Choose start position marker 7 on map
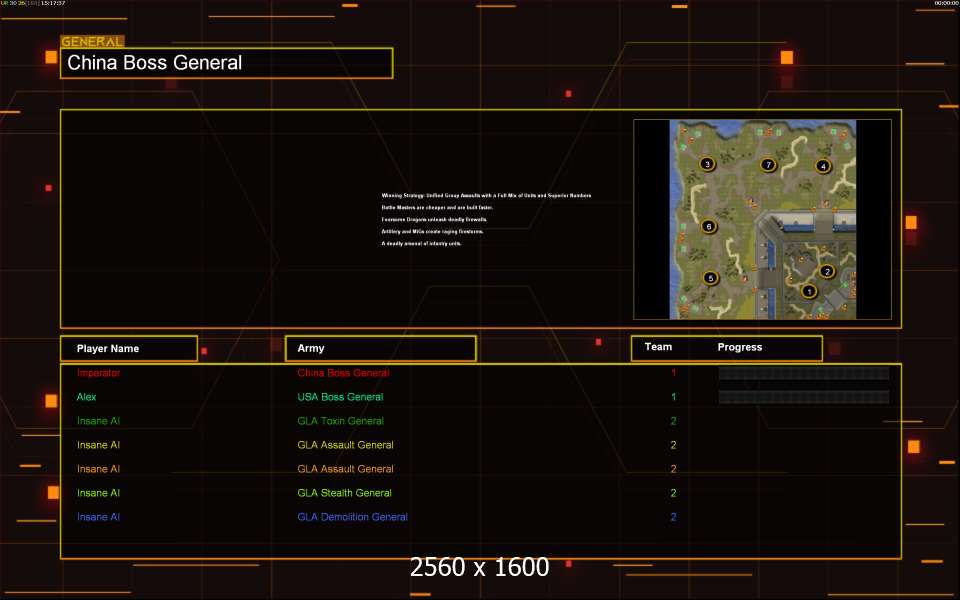Image resolution: width=960 pixels, height=600 pixels. [768, 164]
